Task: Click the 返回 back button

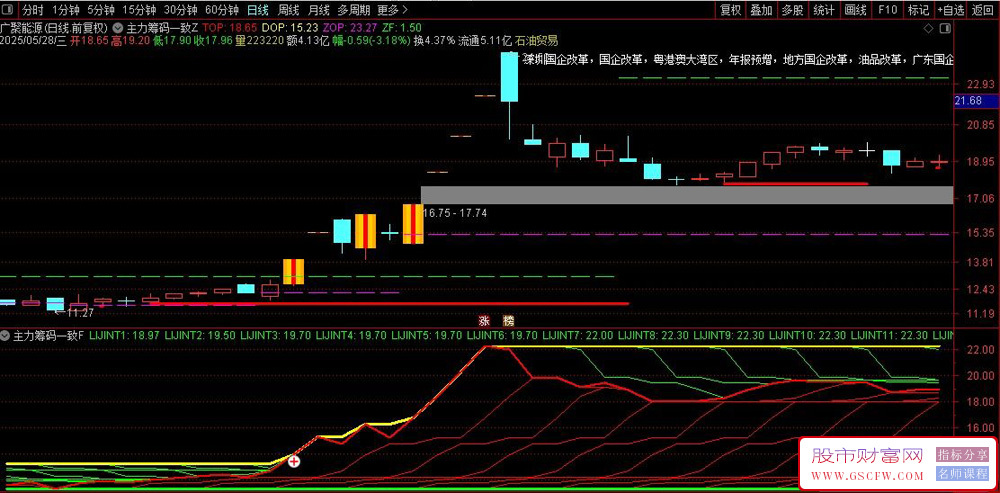Action: point(983,10)
